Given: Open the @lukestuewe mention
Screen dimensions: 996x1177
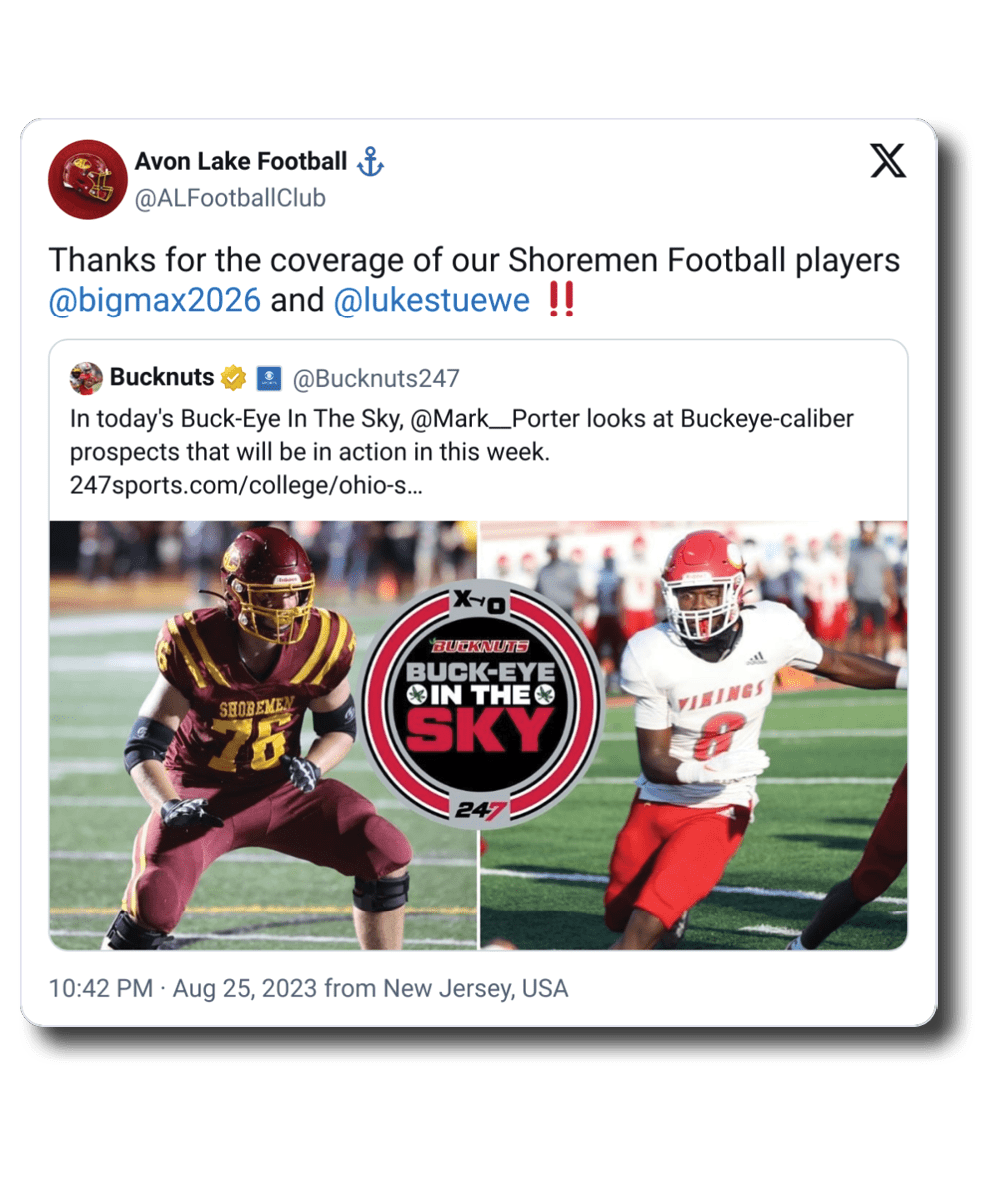Looking at the screenshot, I should tap(432, 300).
